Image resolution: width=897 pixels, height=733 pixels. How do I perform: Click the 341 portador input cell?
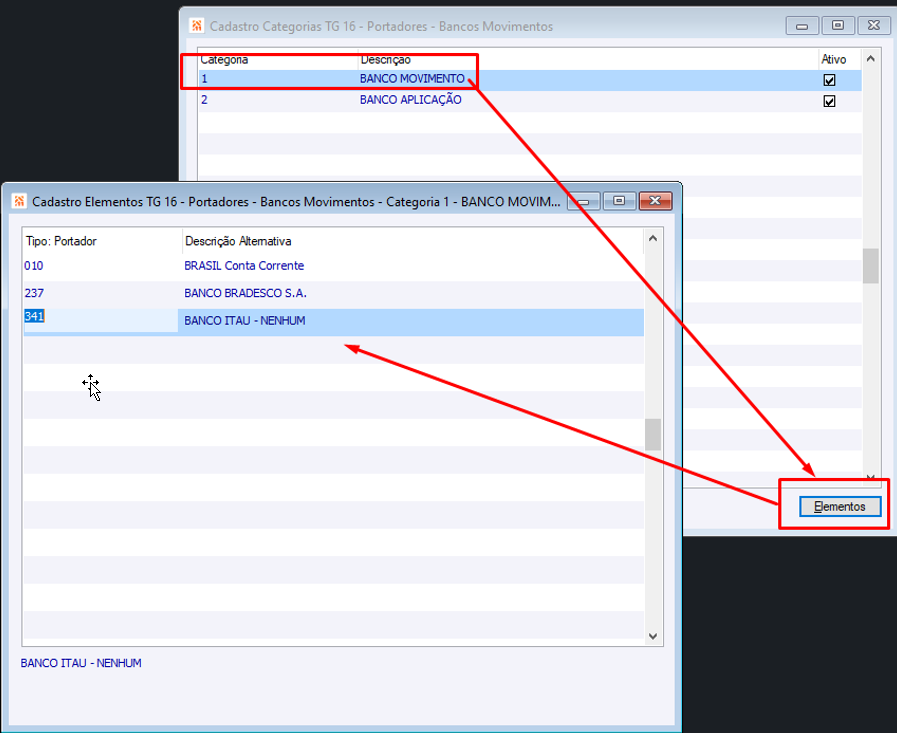coord(101,320)
